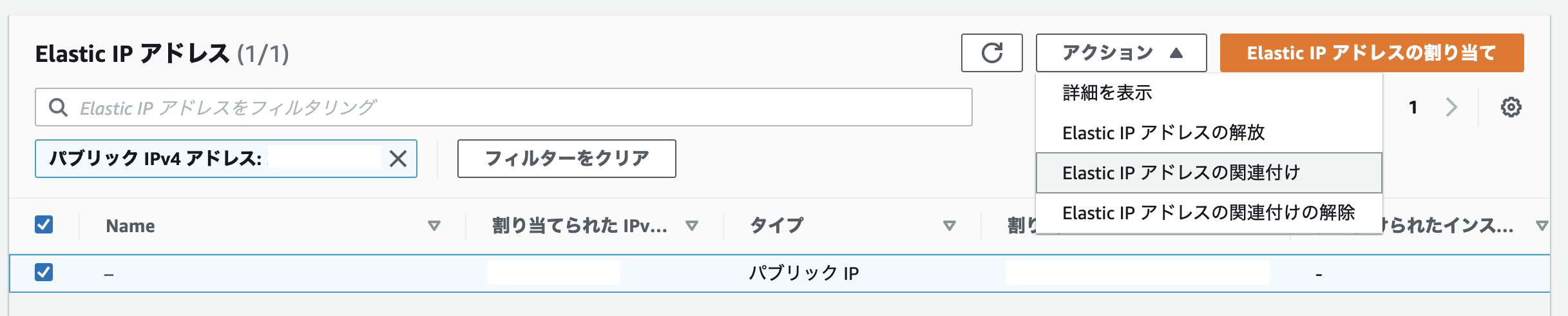The image size is (1568, 316).
Task: Refresh the Elastic IP address list
Action: pyautogui.click(x=991, y=53)
